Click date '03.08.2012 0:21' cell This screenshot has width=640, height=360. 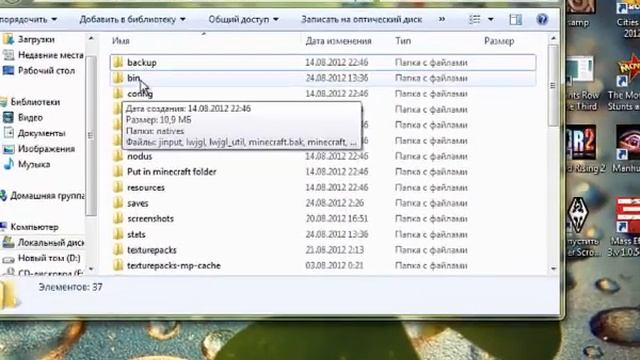pyautogui.click(x=334, y=265)
